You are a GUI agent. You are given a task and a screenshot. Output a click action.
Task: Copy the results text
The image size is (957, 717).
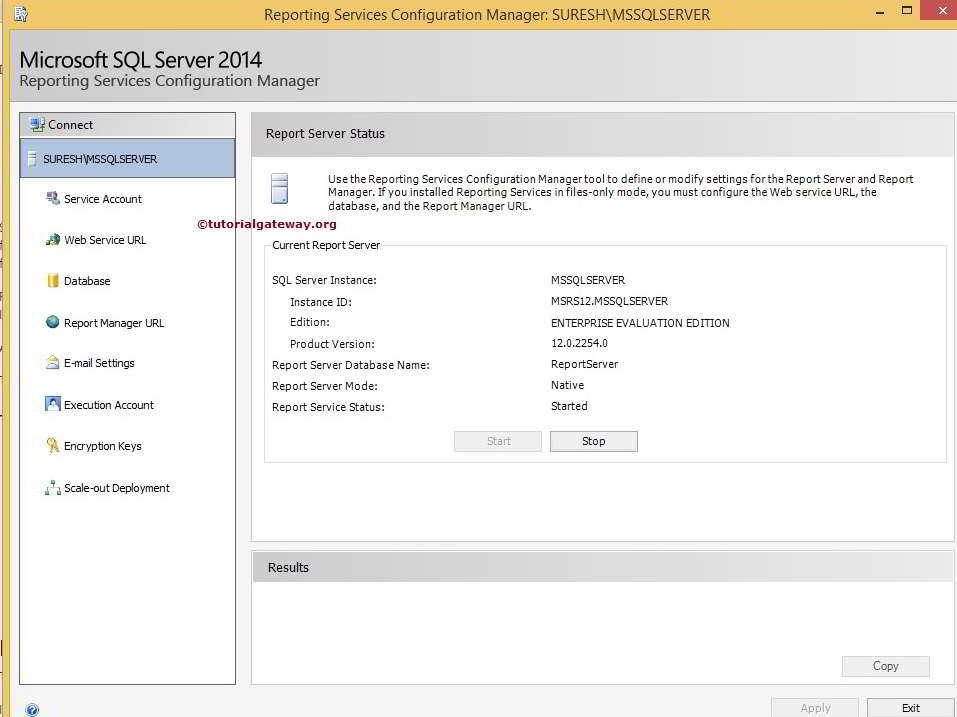coord(885,666)
